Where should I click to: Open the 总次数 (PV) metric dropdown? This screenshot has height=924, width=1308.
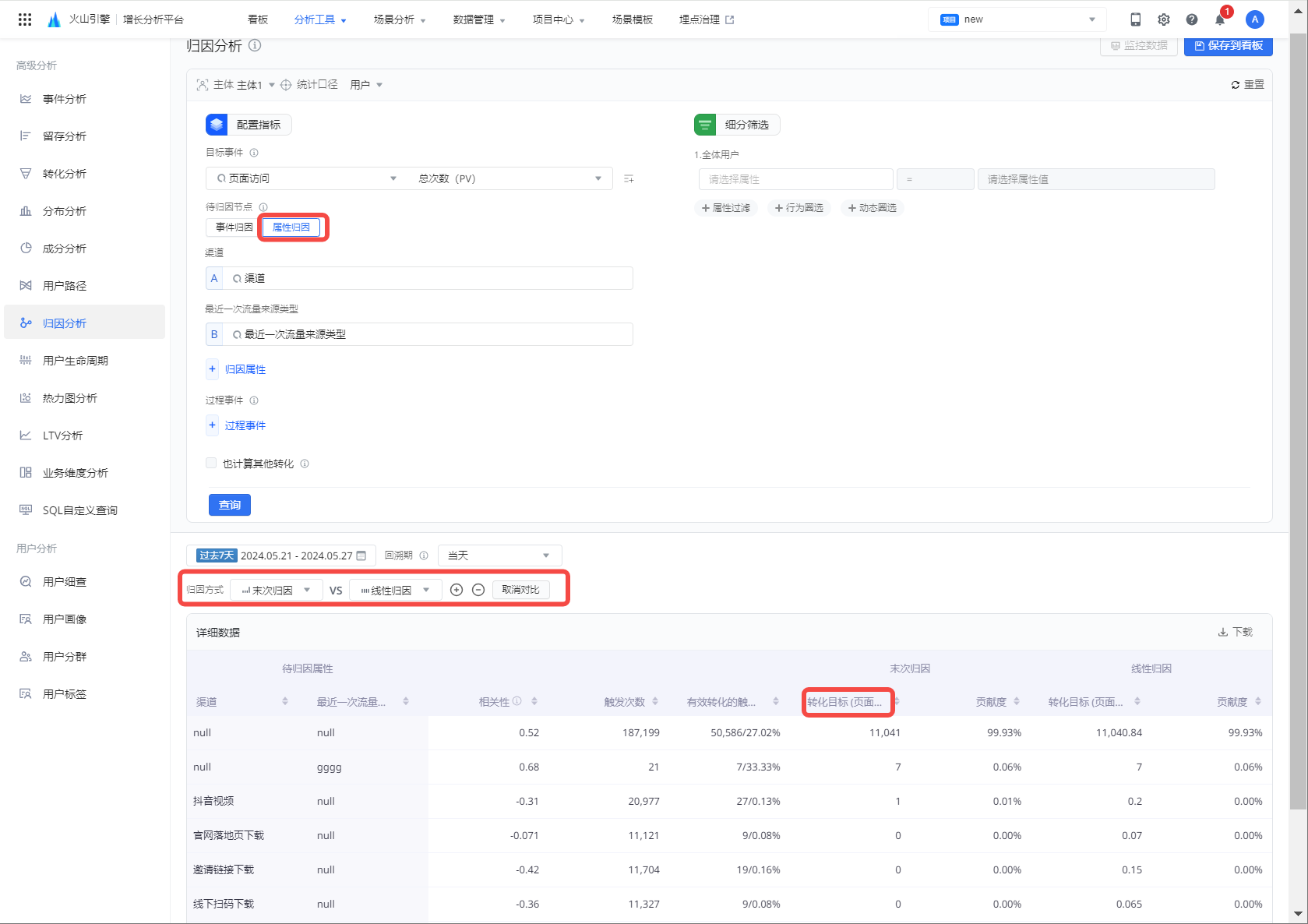[x=510, y=178]
